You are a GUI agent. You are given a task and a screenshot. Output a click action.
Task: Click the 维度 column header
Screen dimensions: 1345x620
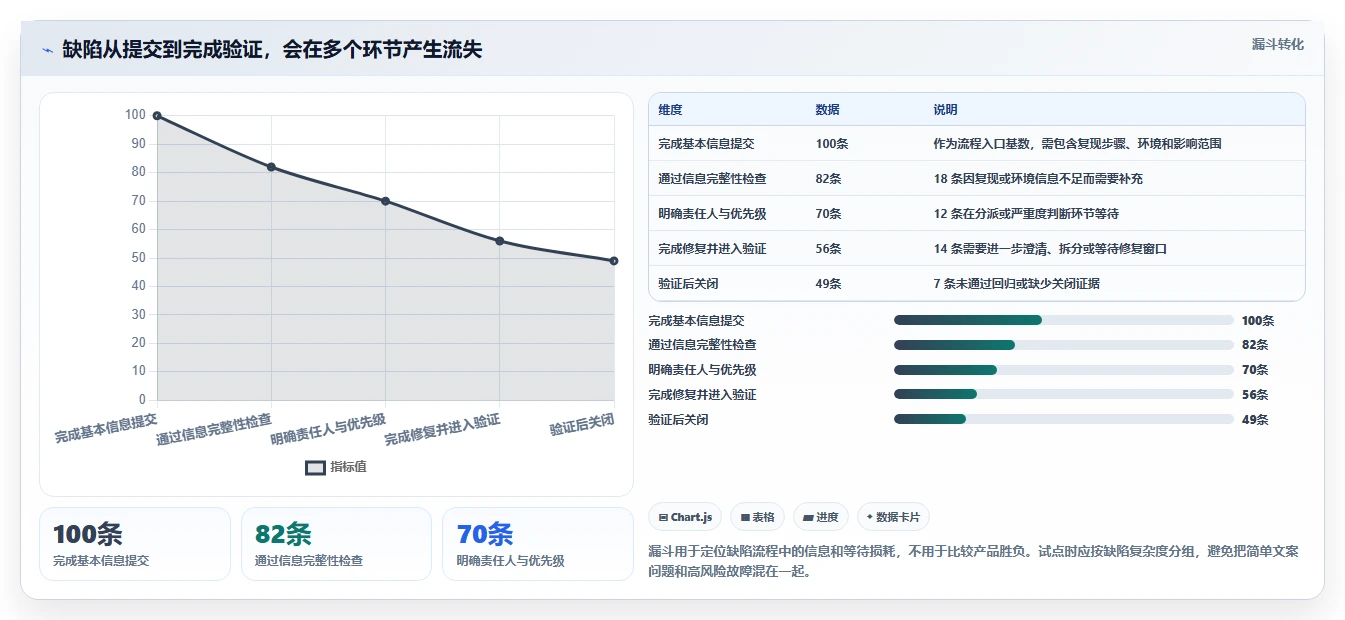pos(670,110)
